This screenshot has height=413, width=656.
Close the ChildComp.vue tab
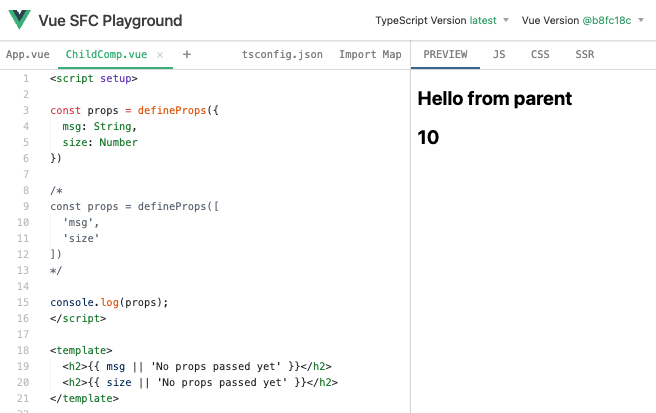pos(160,55)
